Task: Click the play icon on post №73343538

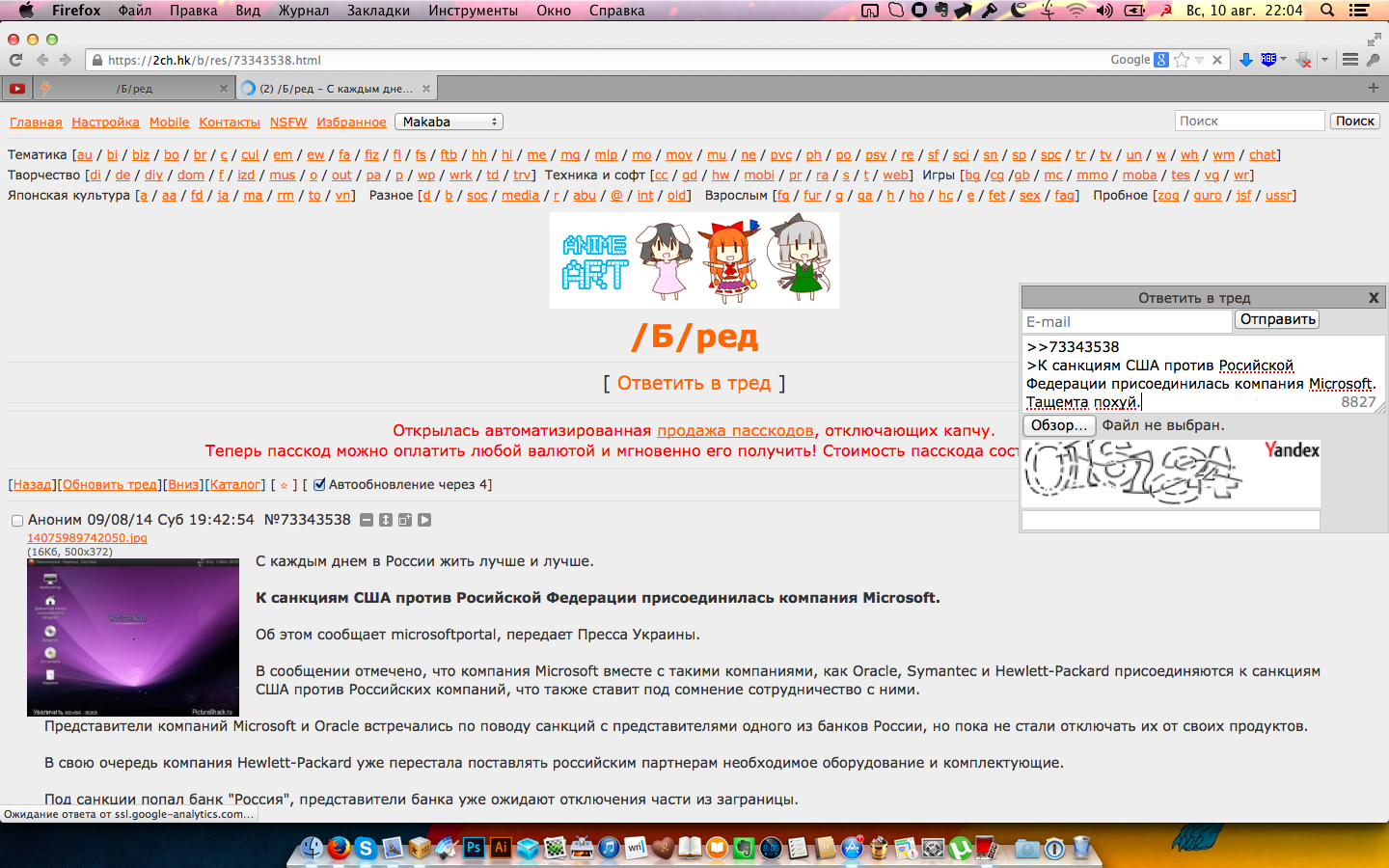Action: point(424,520)
